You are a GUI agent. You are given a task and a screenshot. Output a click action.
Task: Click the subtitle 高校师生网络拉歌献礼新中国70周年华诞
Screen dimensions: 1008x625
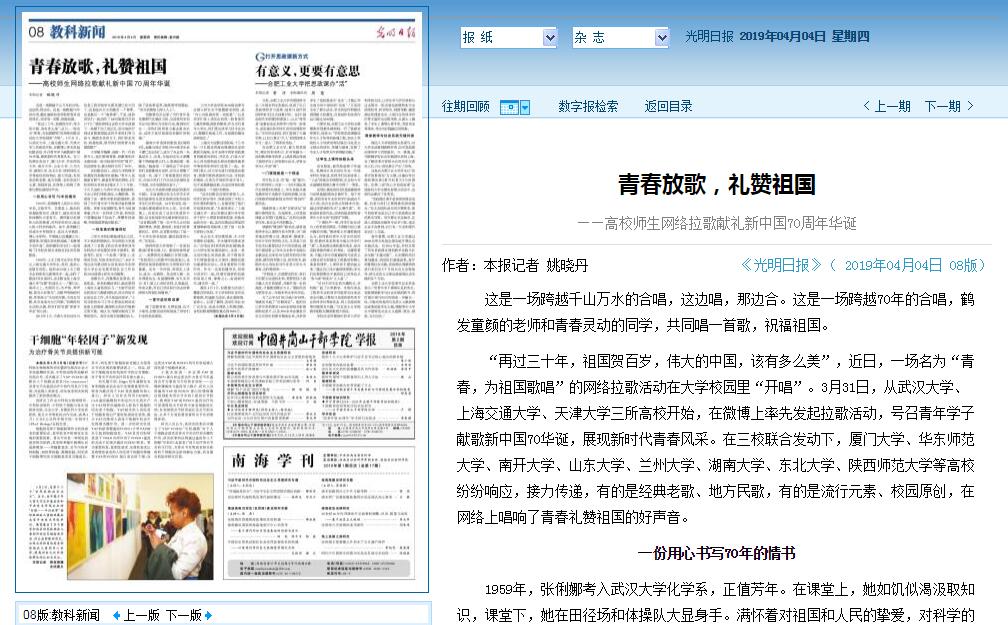(x=730, y=224)
